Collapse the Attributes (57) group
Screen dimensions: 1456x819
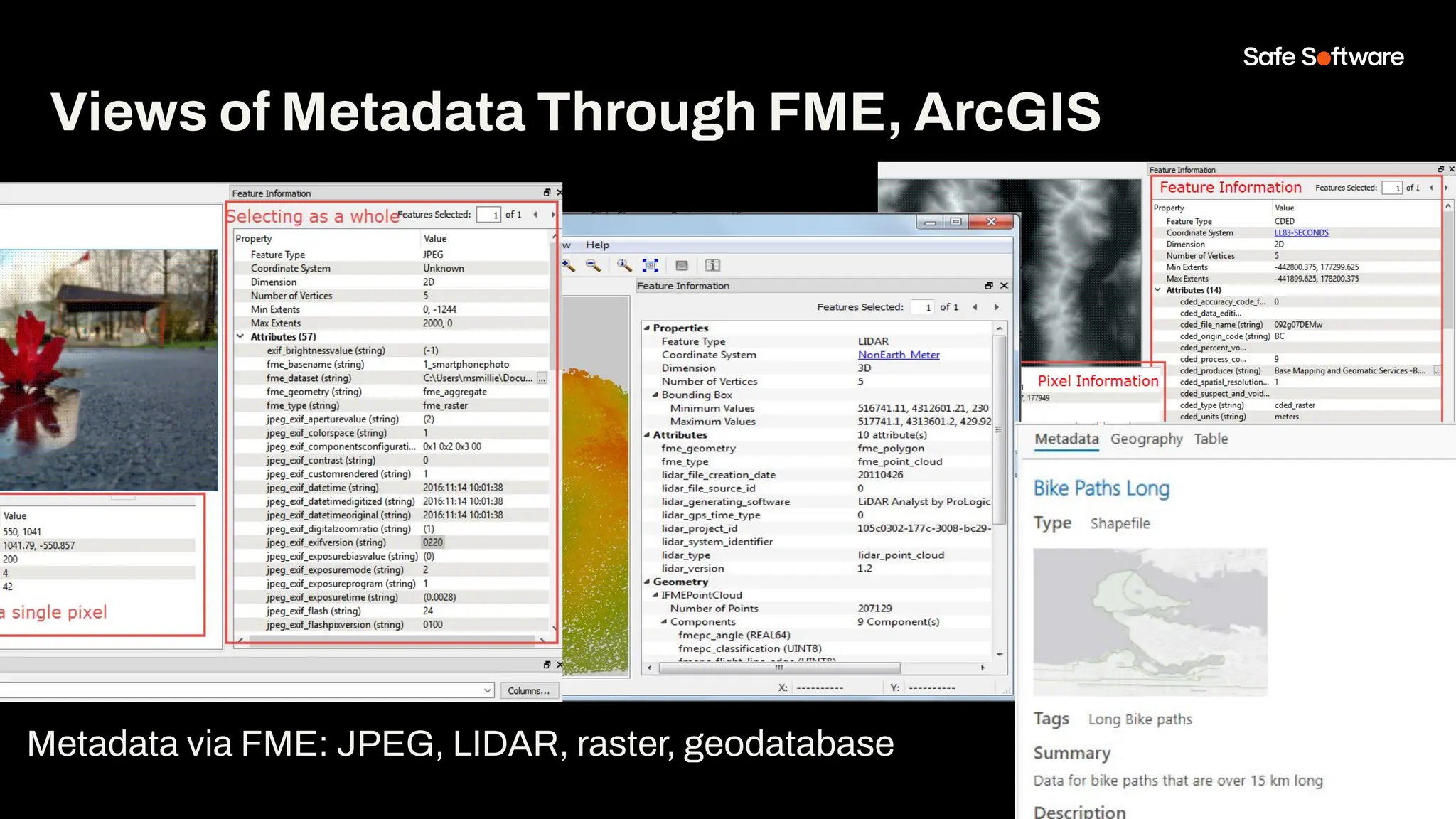[240, 337]
